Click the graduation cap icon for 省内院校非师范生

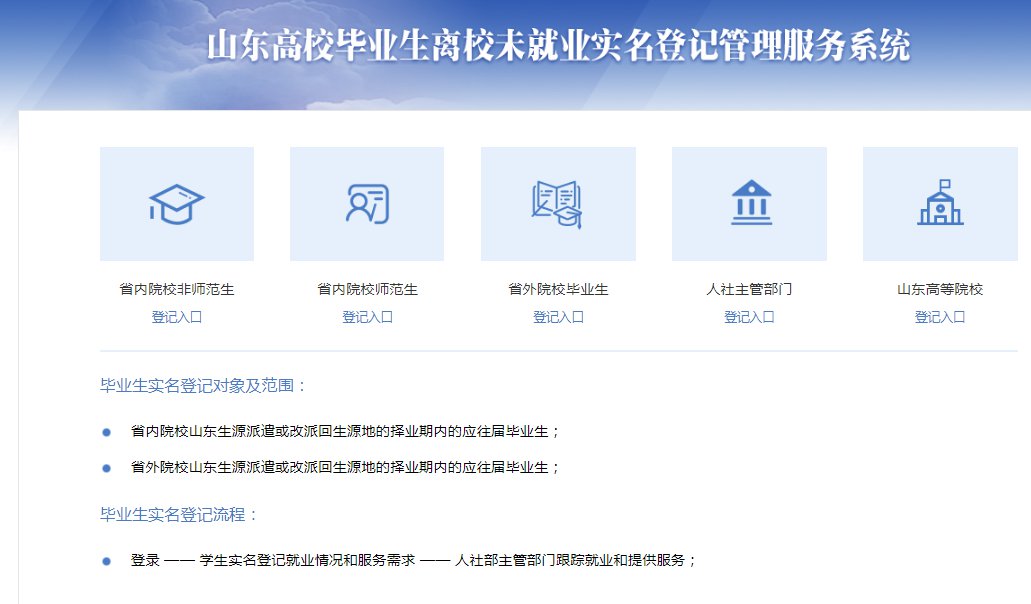(x=177, y=204)
